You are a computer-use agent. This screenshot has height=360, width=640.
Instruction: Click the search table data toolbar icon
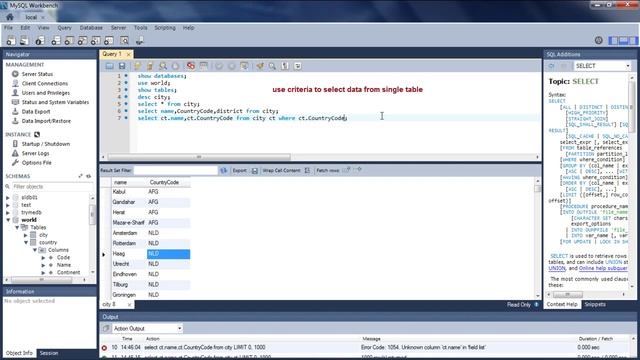tap(124, 40)
